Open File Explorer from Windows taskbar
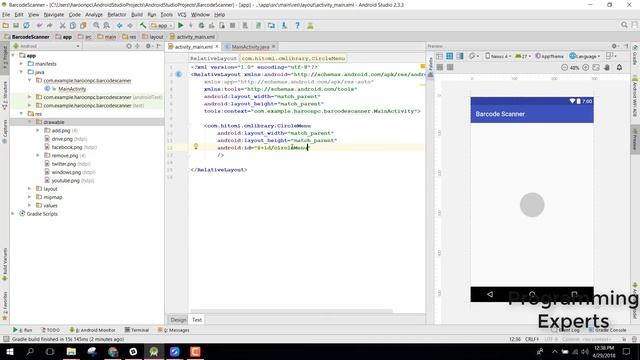The width and height of the screenshot is (640, 360). click(x=71, y=351)
